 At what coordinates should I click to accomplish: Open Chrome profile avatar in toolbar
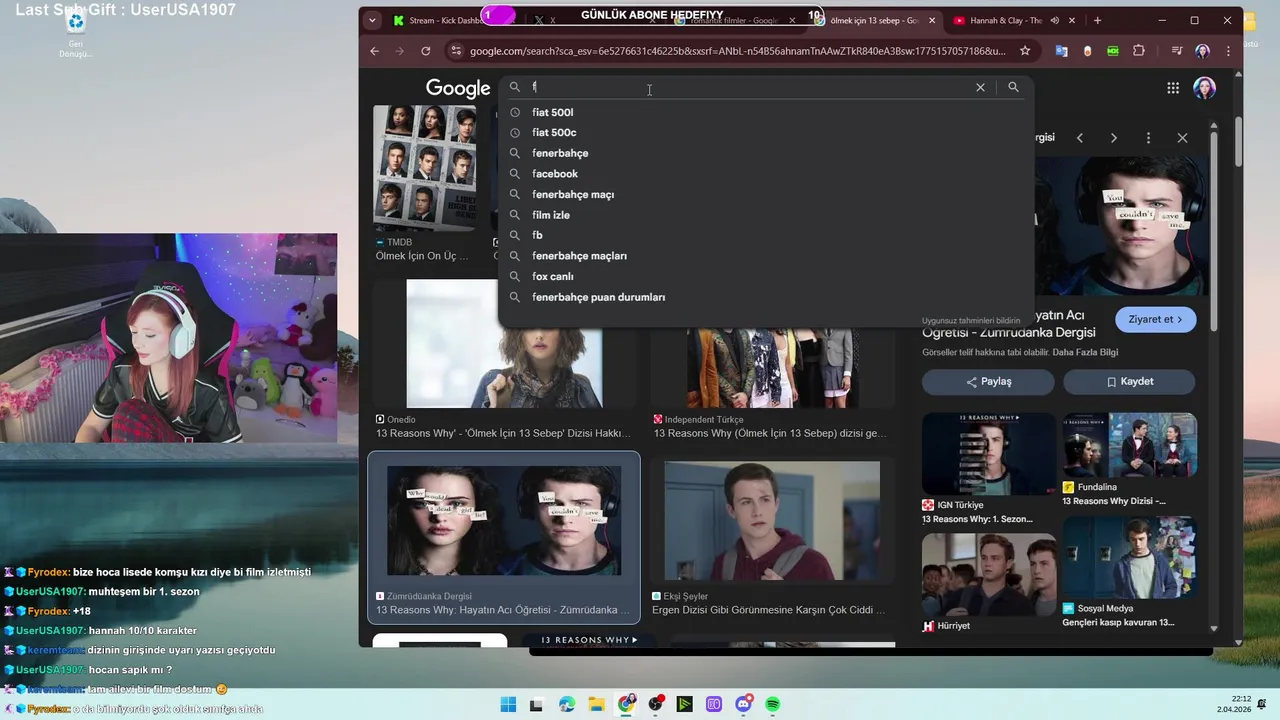point(1202,51)
